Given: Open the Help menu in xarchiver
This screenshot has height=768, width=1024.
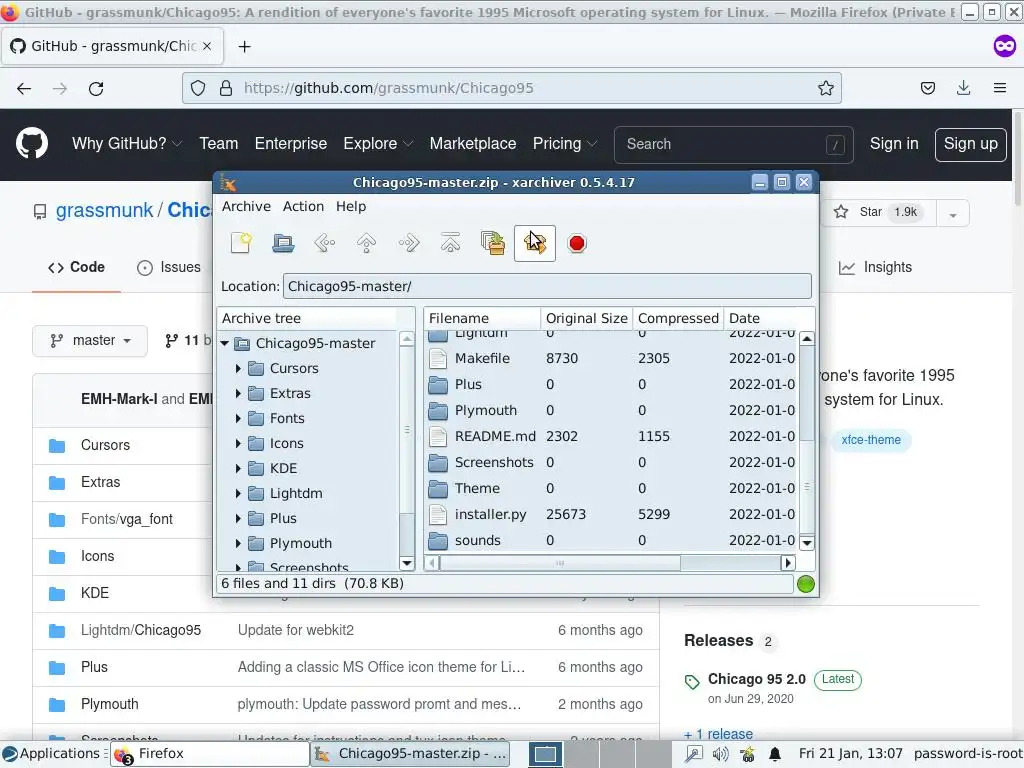Looking at the screenshot, I should tap(351, 206).
